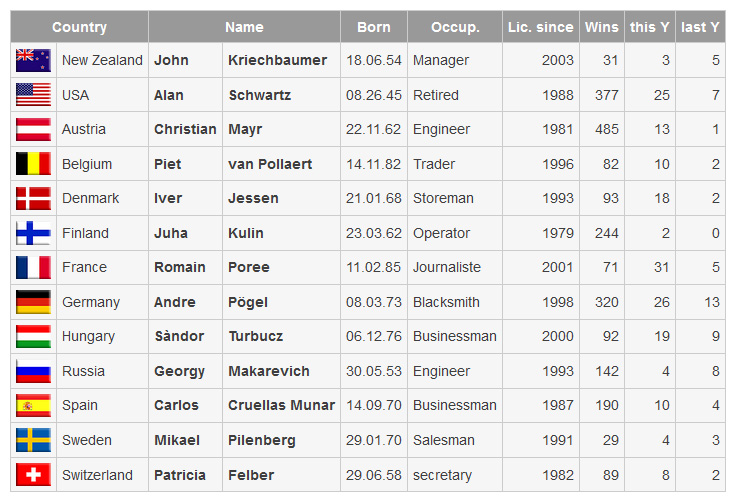The height and width of the screenshot is (502, 736).
Task: Click the Sweden flag icon
Action: (33, 440)
